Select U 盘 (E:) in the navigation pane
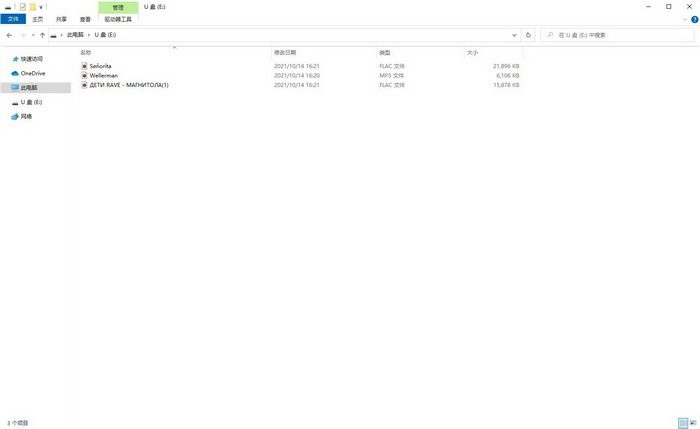Image resolution: width=700 pixels, height=429 pixels. pyautogui.click(x=31, y=102)
